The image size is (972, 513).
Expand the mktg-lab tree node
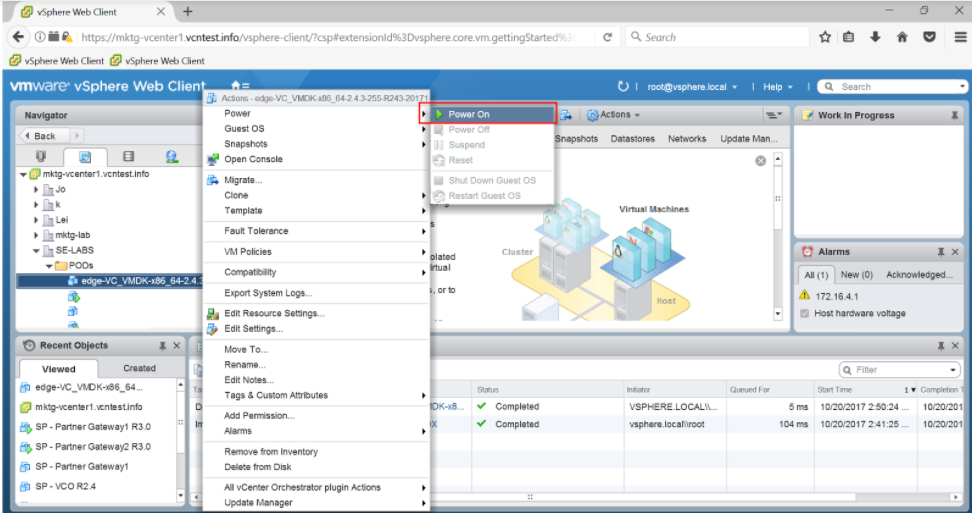(36, 235)
